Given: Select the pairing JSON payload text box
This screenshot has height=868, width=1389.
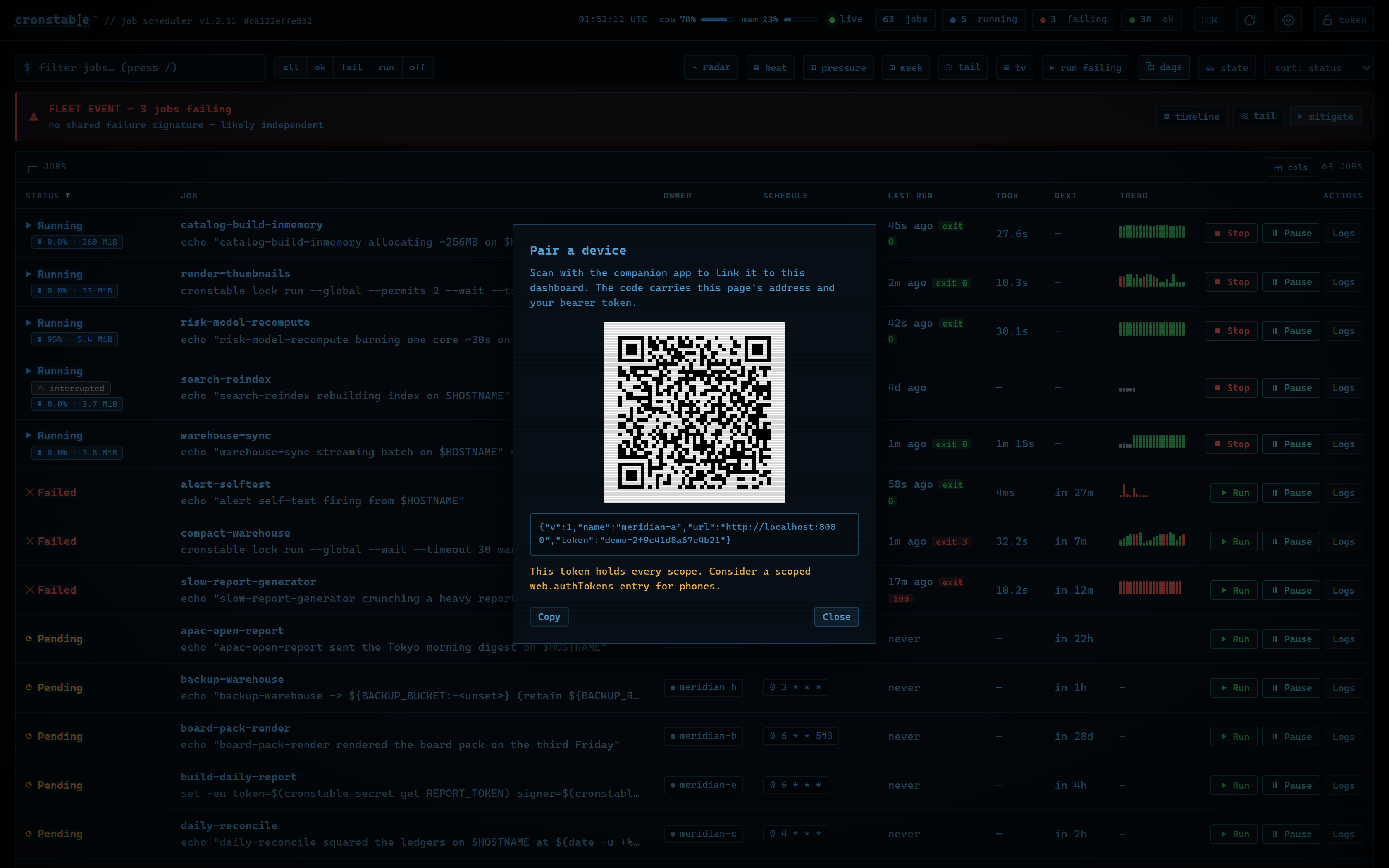Looking at the screenshot, I should coord(694,534).
